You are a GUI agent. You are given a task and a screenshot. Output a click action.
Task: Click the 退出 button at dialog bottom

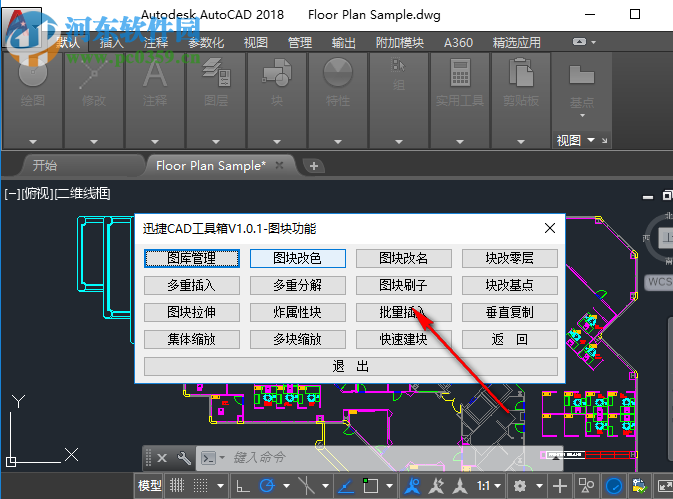351,366
